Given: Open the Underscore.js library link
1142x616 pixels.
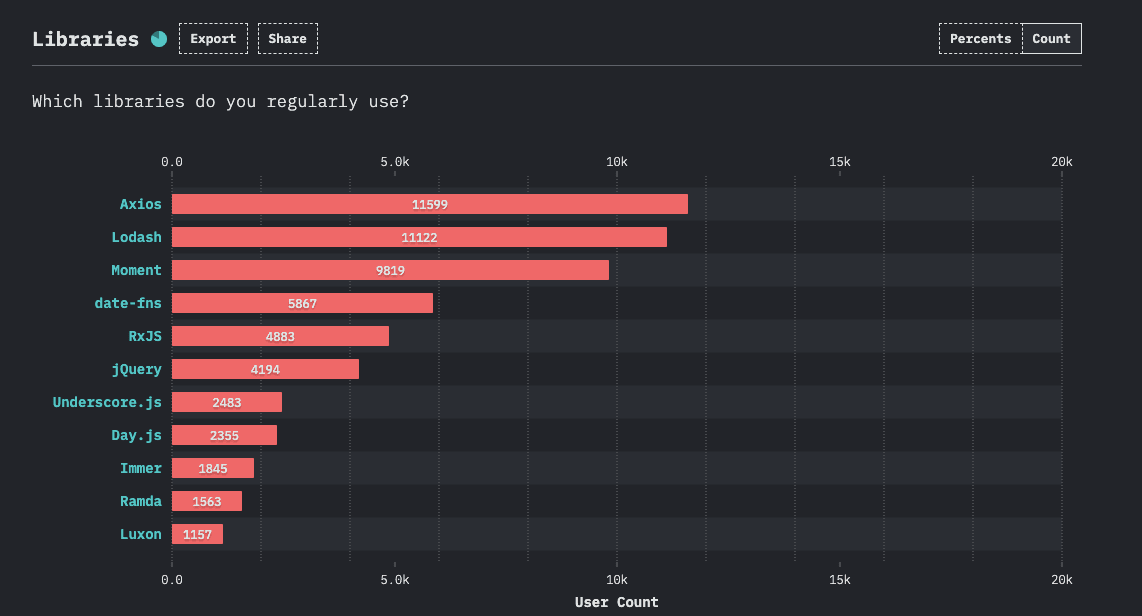Looking at the screenshot, I should click(107, 402).
